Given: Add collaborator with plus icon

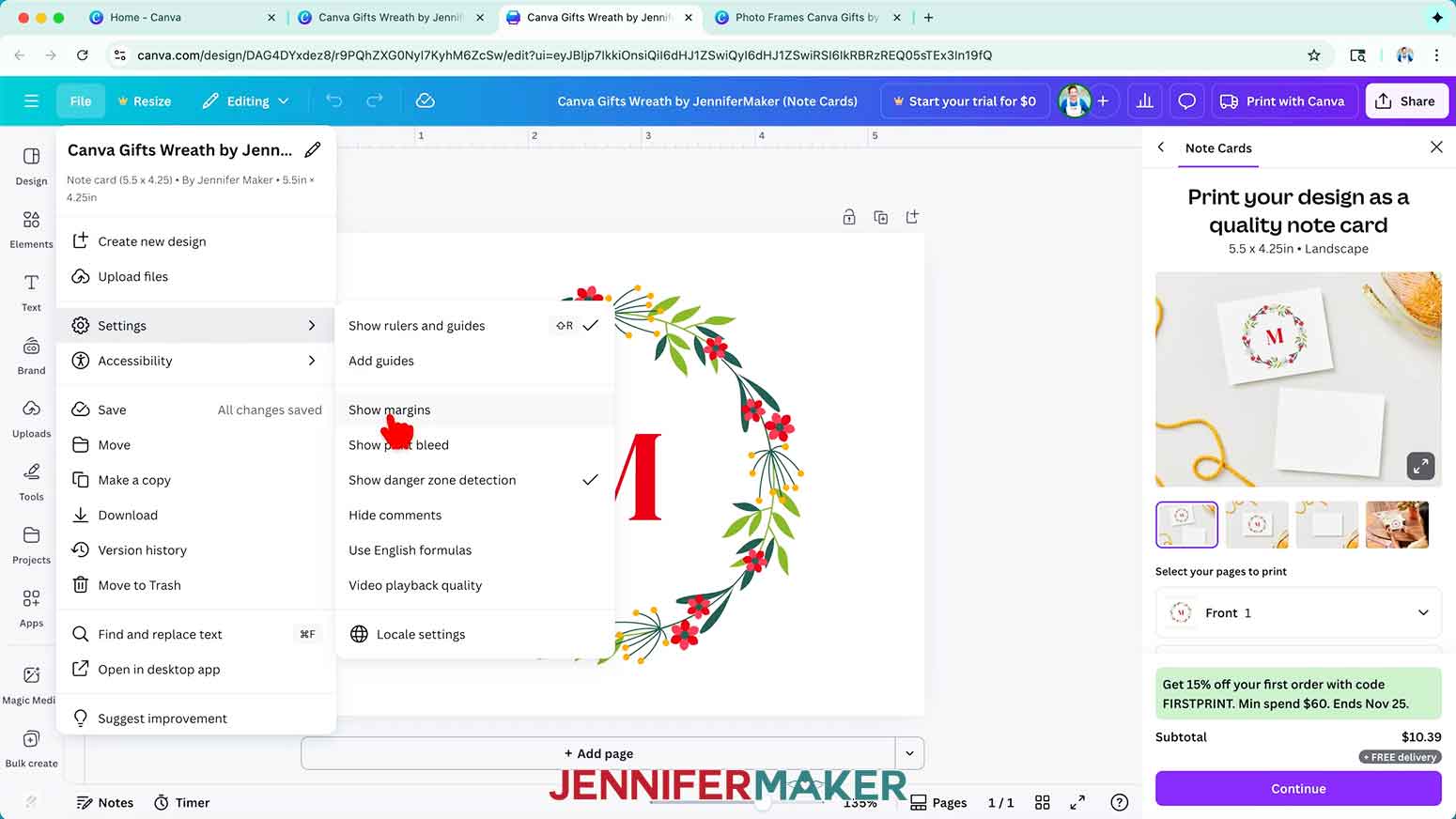Looking at the screenshot, I should click(x=1103, y=100).
